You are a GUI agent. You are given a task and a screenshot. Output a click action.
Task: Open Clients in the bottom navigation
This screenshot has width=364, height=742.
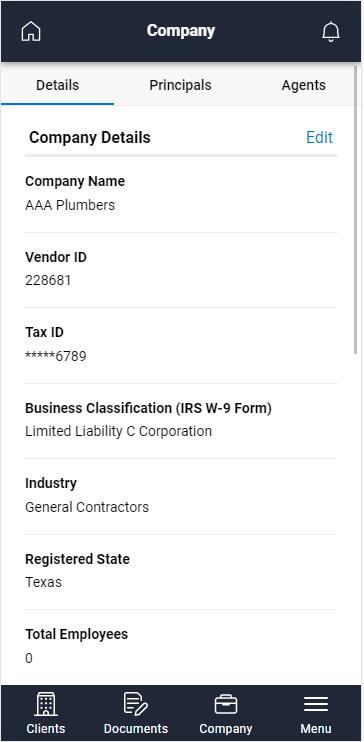coord(46,713)
